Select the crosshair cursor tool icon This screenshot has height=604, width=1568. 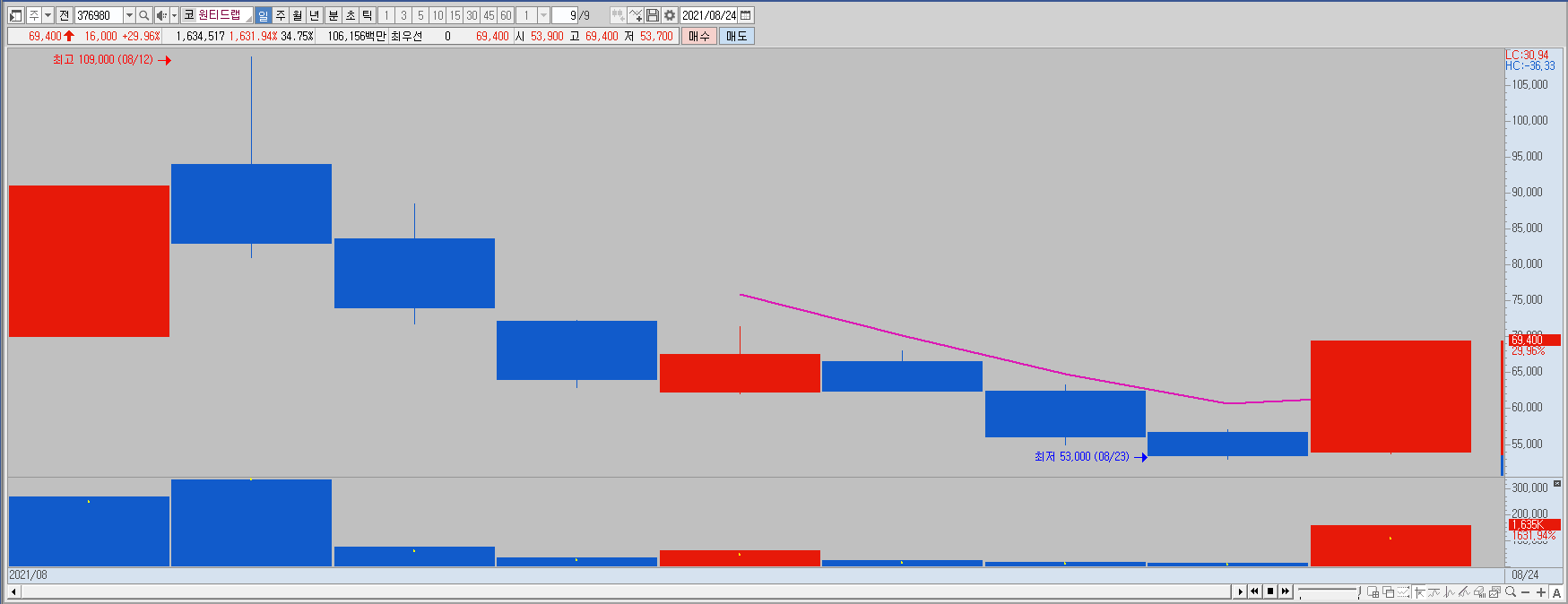1419,591
